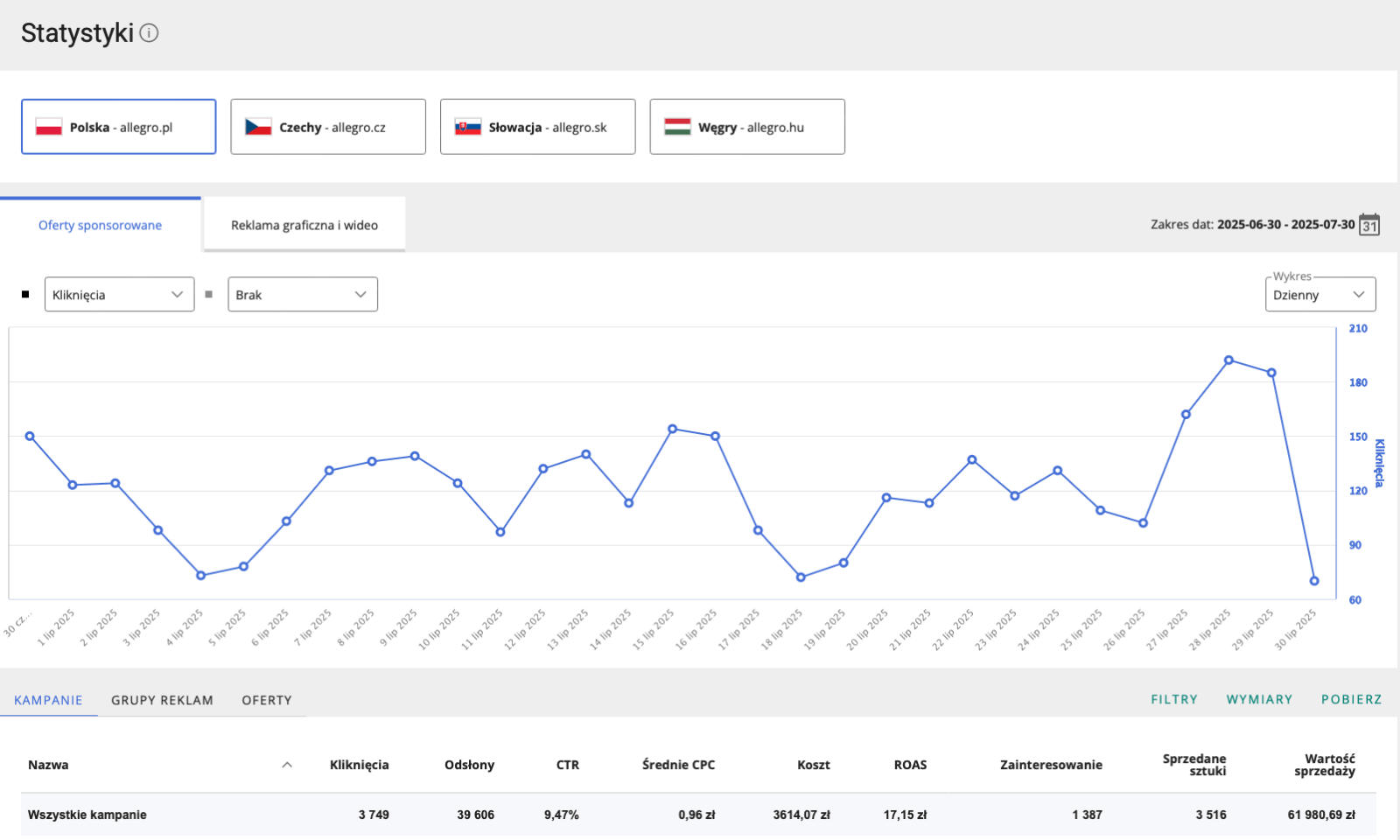Click the gray secondary series color square

click(208, 295)
